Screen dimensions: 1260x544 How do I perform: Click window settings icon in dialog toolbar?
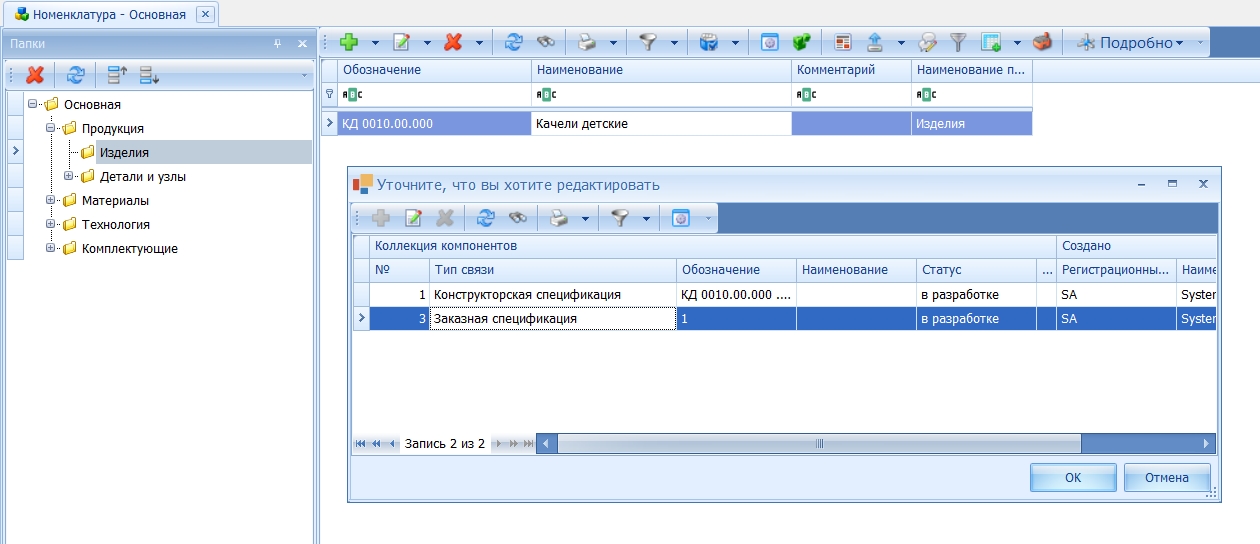[x=681, y=217]
